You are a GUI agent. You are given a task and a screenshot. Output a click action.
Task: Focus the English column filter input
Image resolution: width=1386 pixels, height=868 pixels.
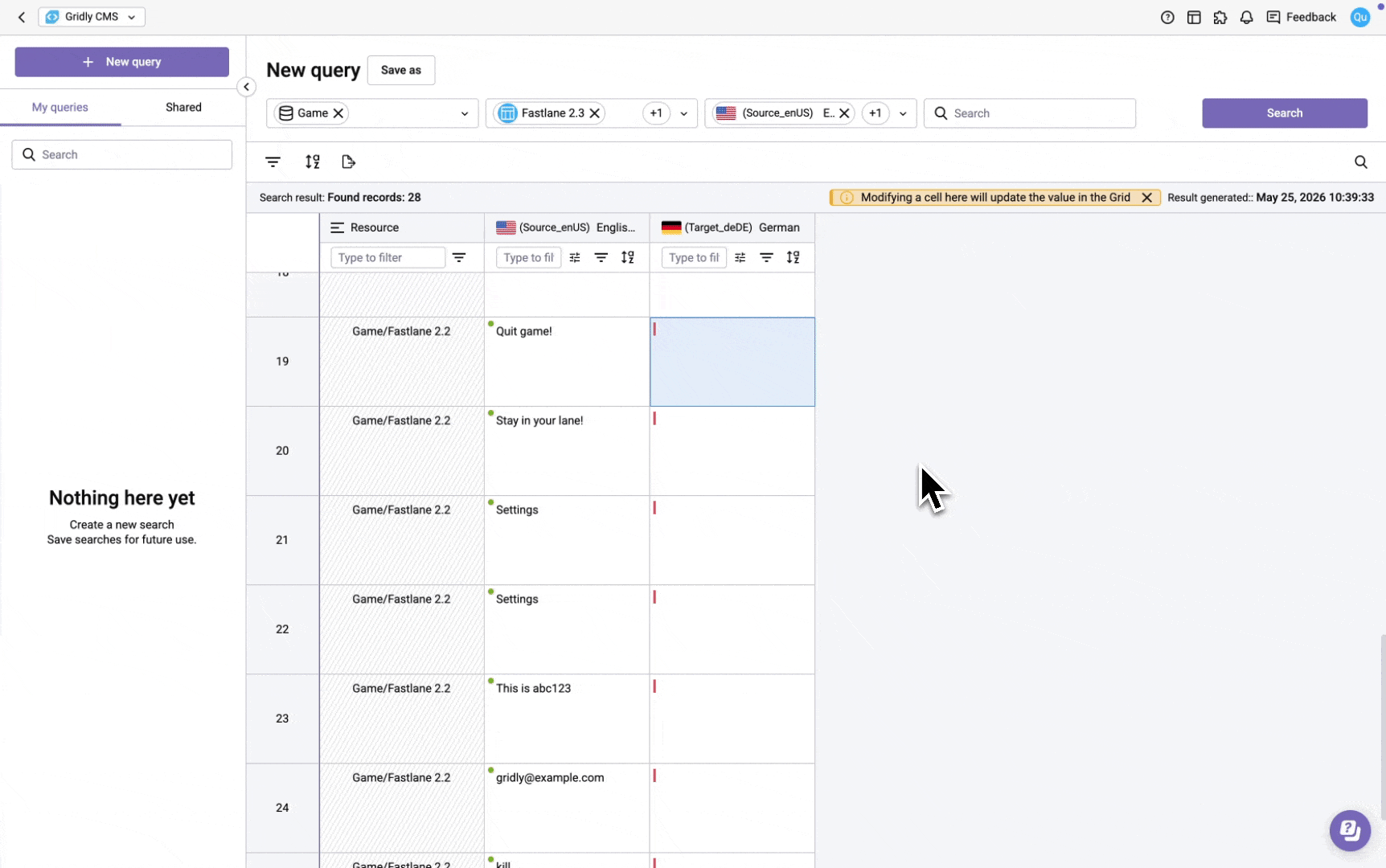pos(528,258)
